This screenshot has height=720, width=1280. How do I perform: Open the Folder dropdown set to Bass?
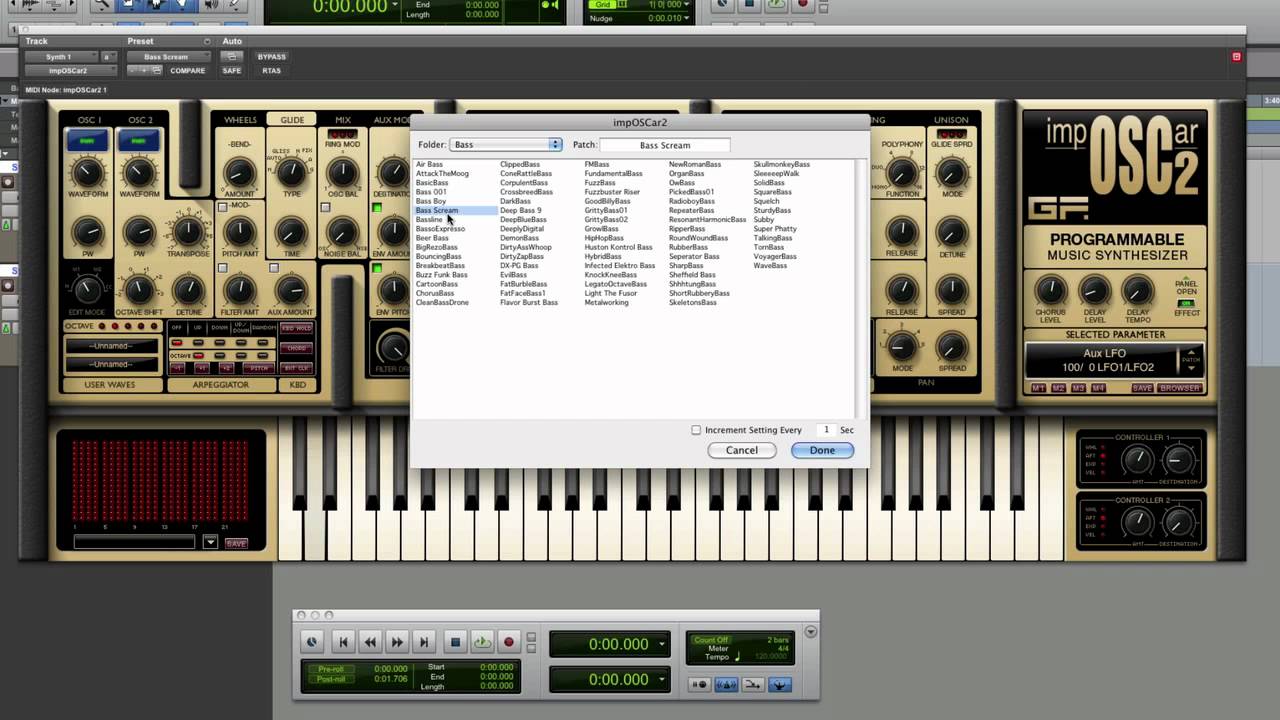pos(506,145)
